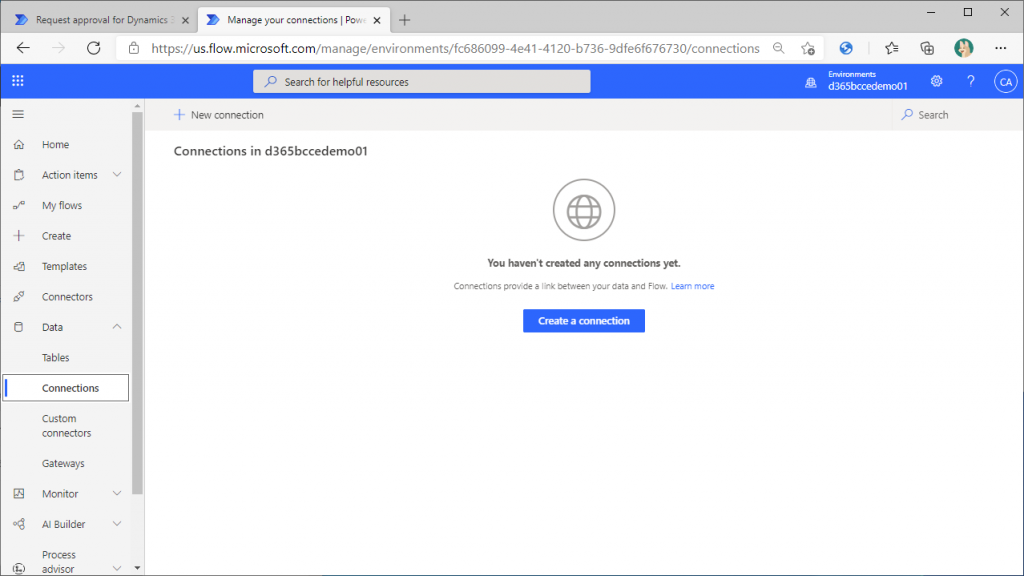Click the Create a connection button
Screen dimensions: 1024x576
(x=584, y=321)
